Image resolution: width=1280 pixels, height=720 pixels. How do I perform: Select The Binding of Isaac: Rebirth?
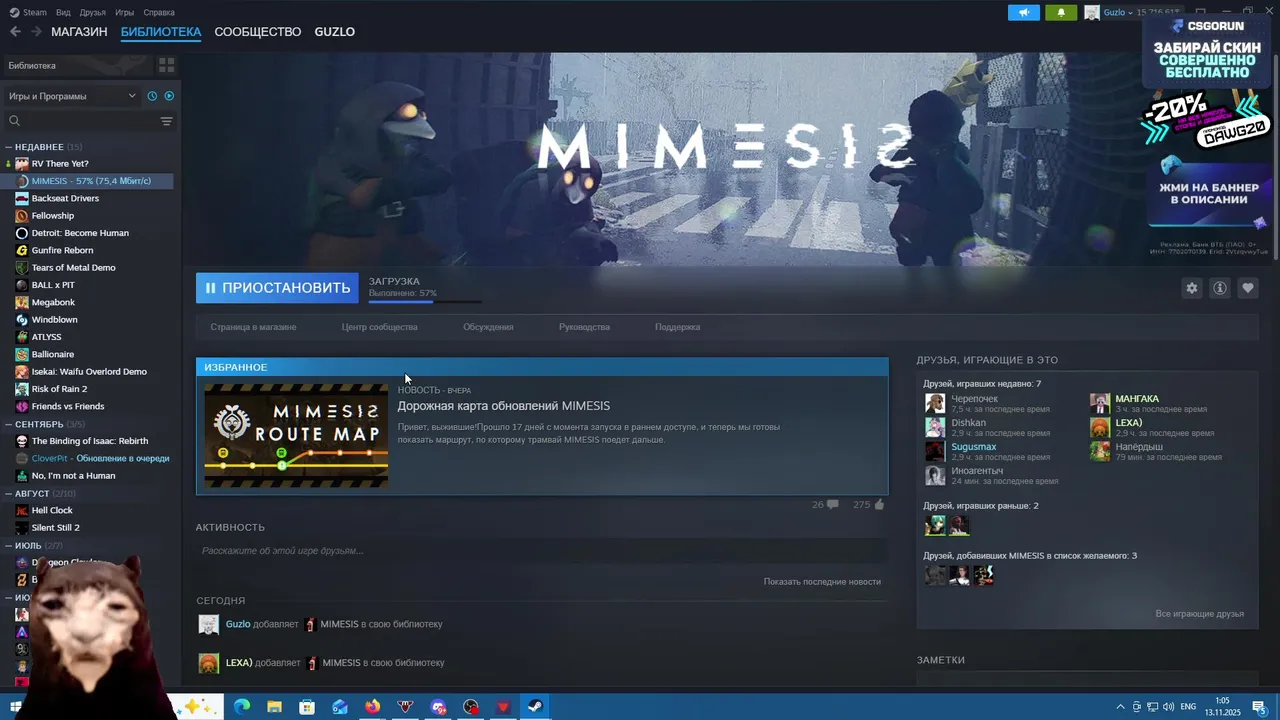[x=88, y=441]
